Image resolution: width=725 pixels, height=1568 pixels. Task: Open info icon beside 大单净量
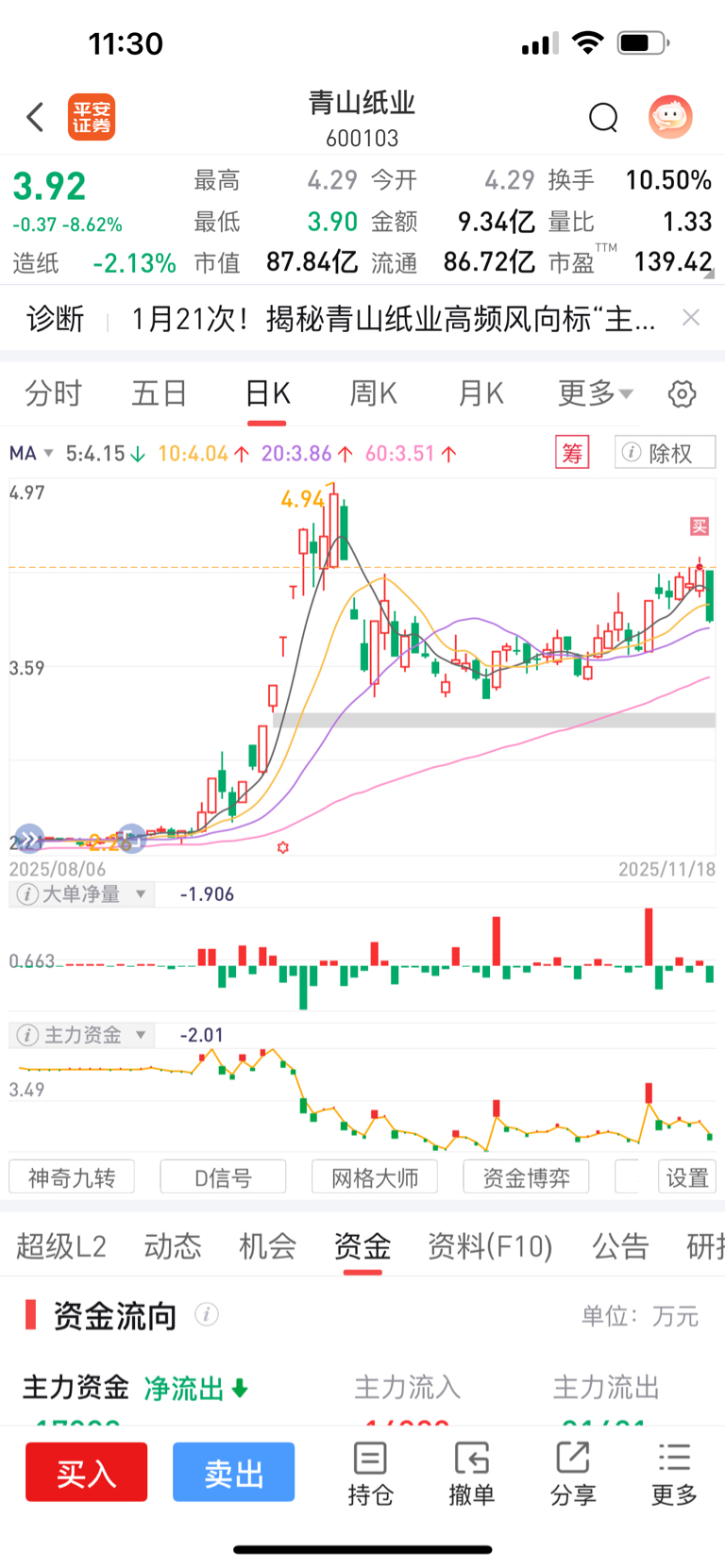point(27,894)
